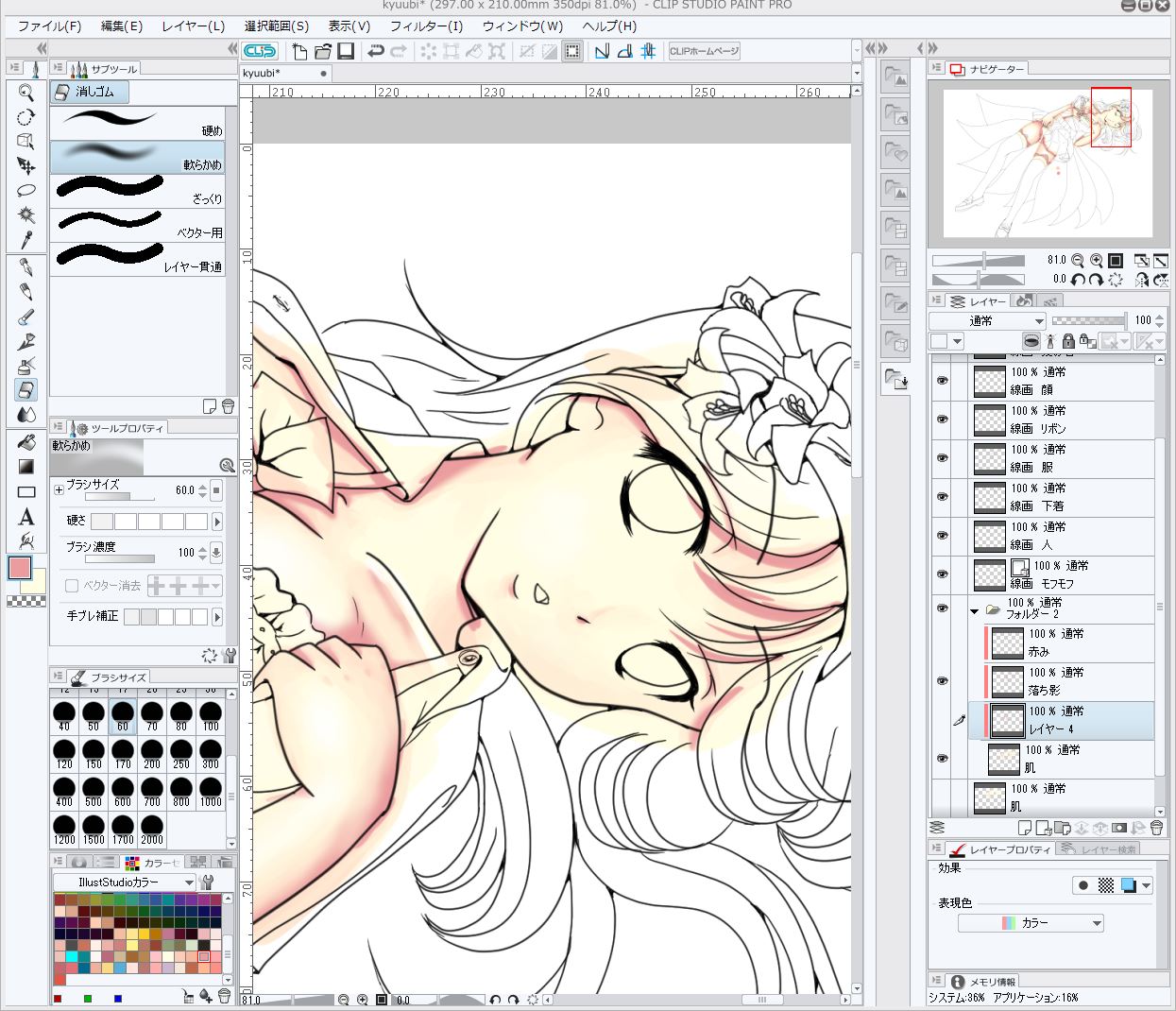Zoom in using the Navigator plus magnifier

(x=1097, y=260)
